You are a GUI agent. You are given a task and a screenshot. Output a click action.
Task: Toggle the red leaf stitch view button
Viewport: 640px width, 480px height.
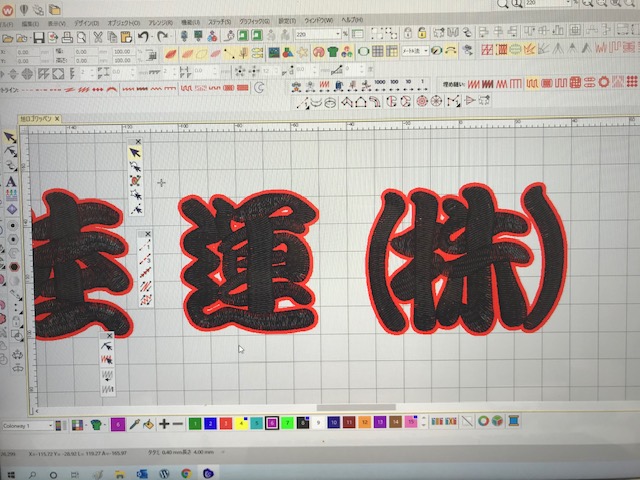click(x=171, y=54)
